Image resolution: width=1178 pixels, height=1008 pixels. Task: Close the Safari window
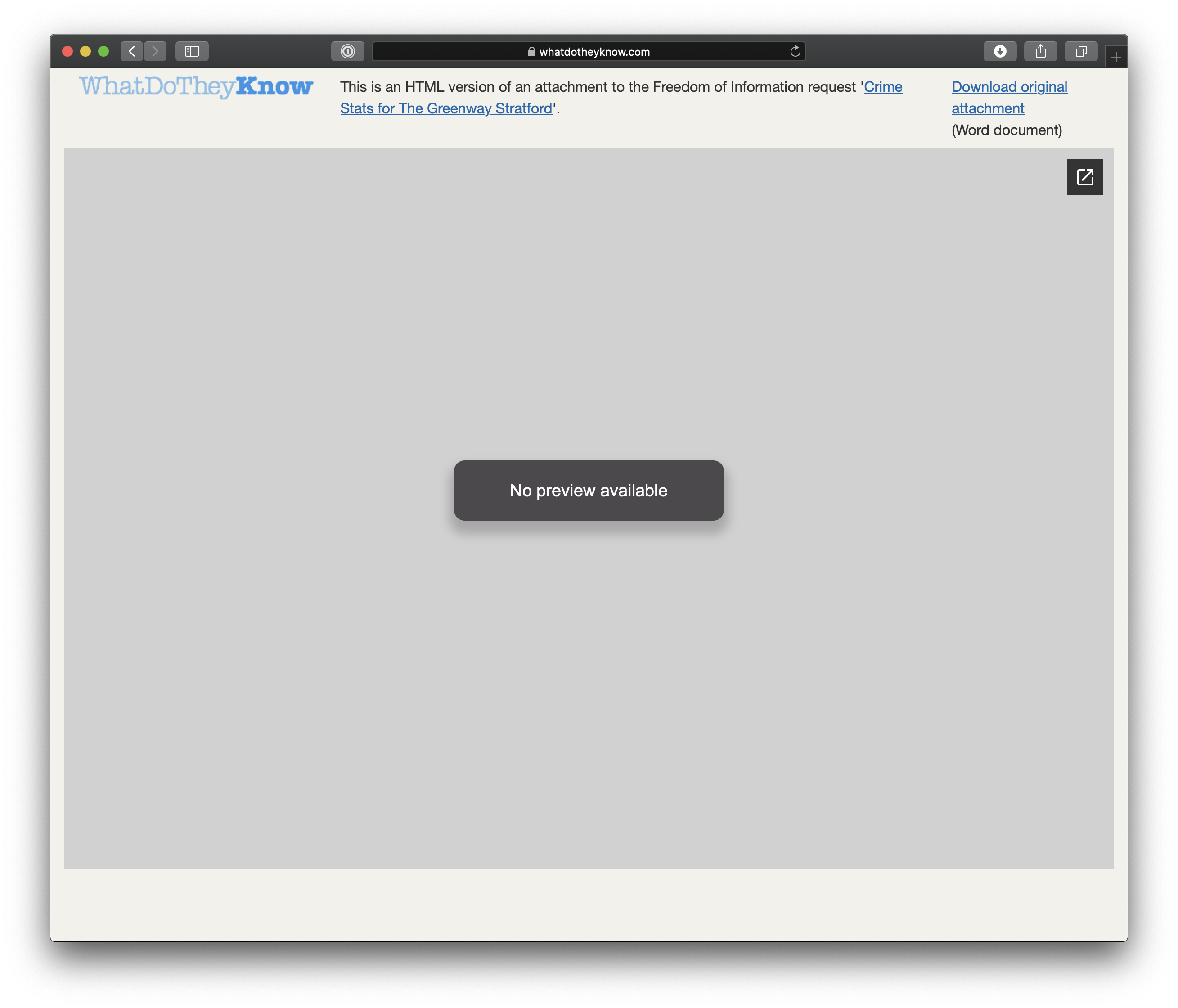(67, 51)
